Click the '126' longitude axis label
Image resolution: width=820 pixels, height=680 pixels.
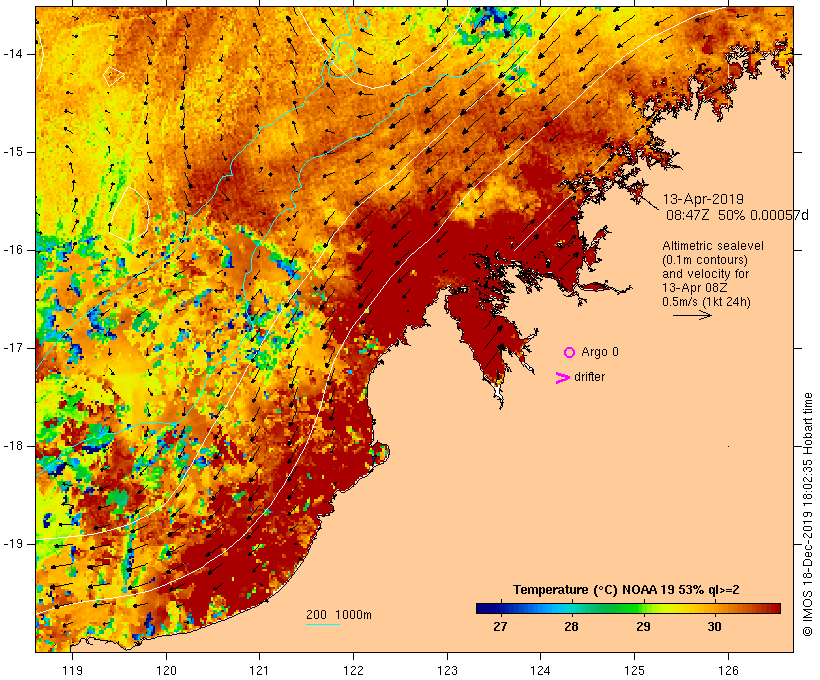728,670
